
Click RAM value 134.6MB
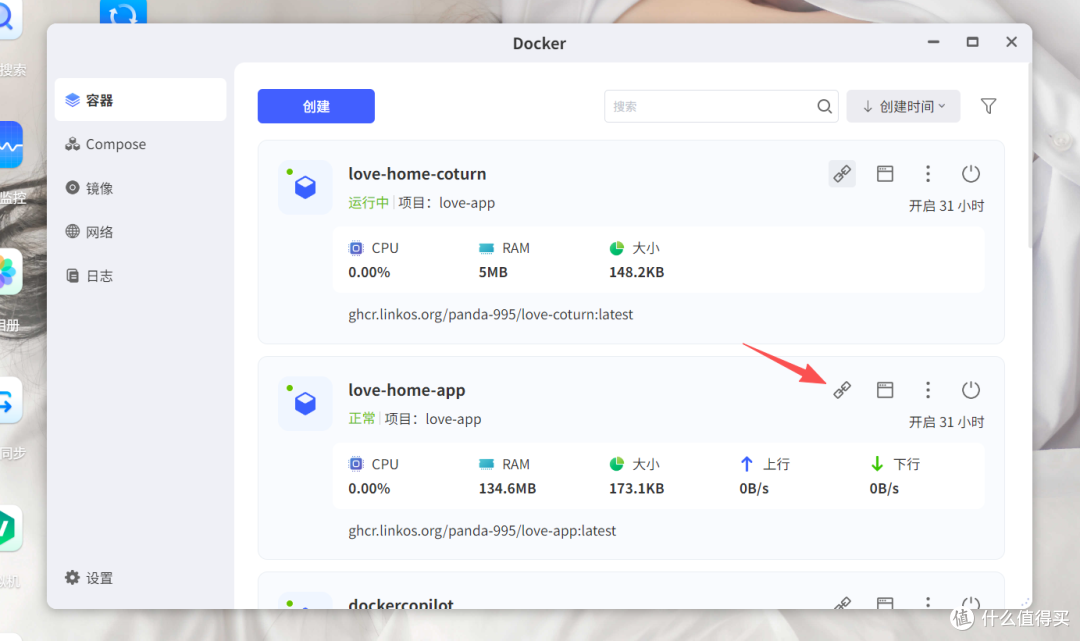pos(507,488)
